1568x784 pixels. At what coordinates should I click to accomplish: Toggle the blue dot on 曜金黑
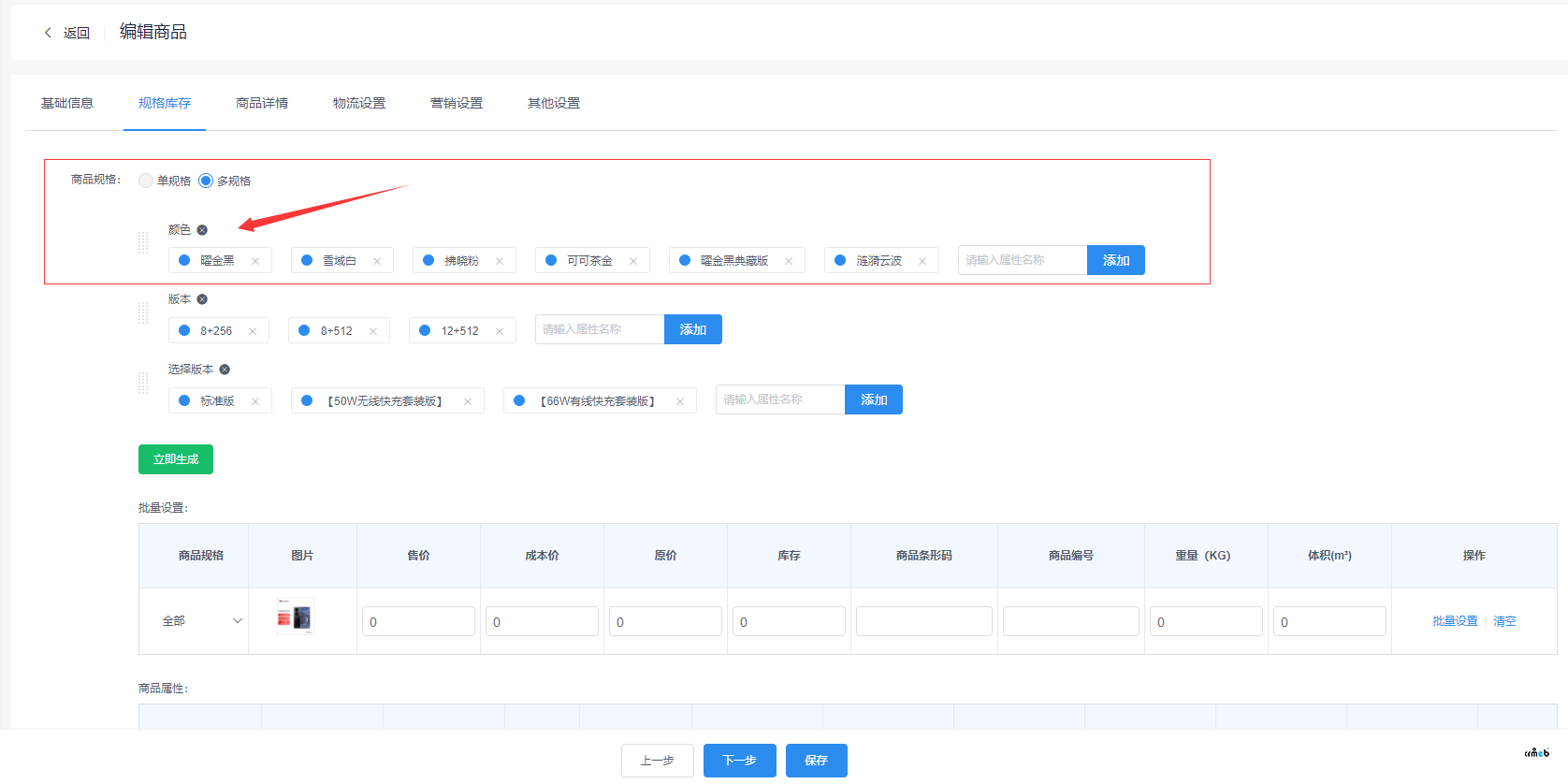pos(184,260)
